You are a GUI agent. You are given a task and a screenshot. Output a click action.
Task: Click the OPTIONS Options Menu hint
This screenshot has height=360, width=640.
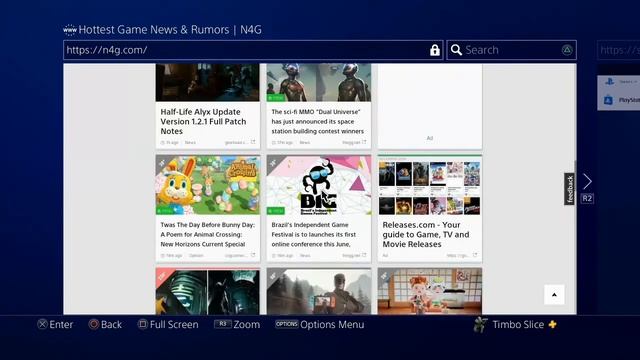[320, 324]
